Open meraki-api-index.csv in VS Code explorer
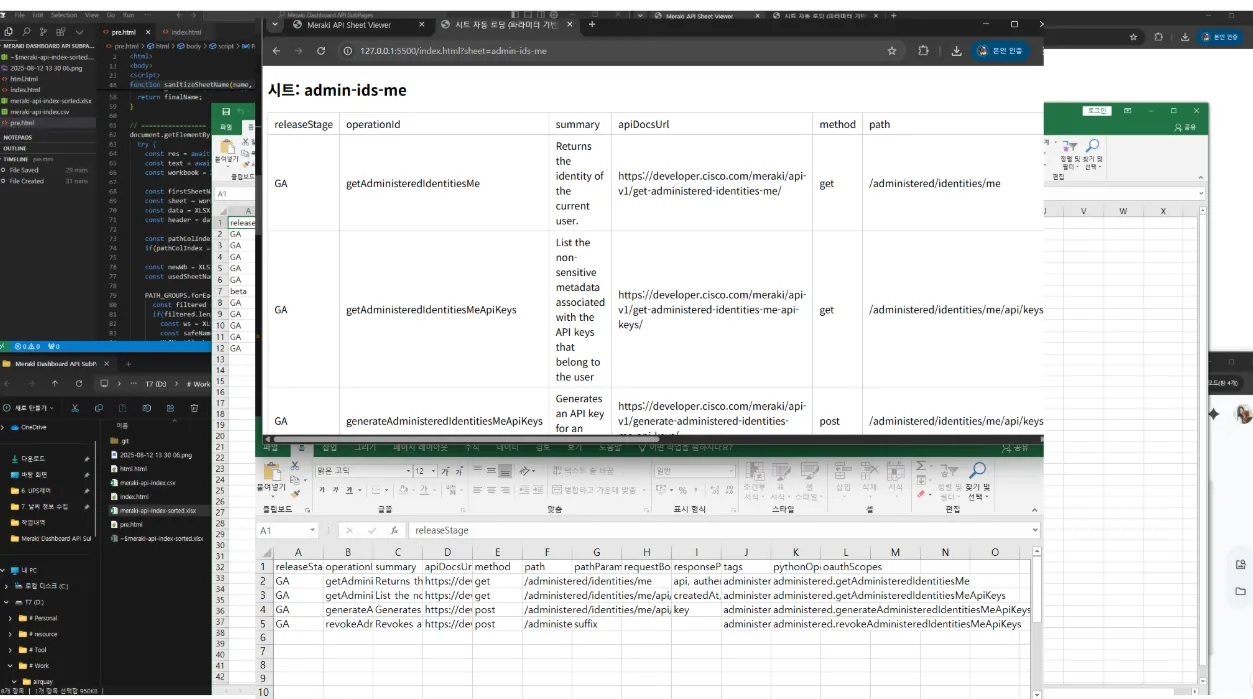 (40, 112)
